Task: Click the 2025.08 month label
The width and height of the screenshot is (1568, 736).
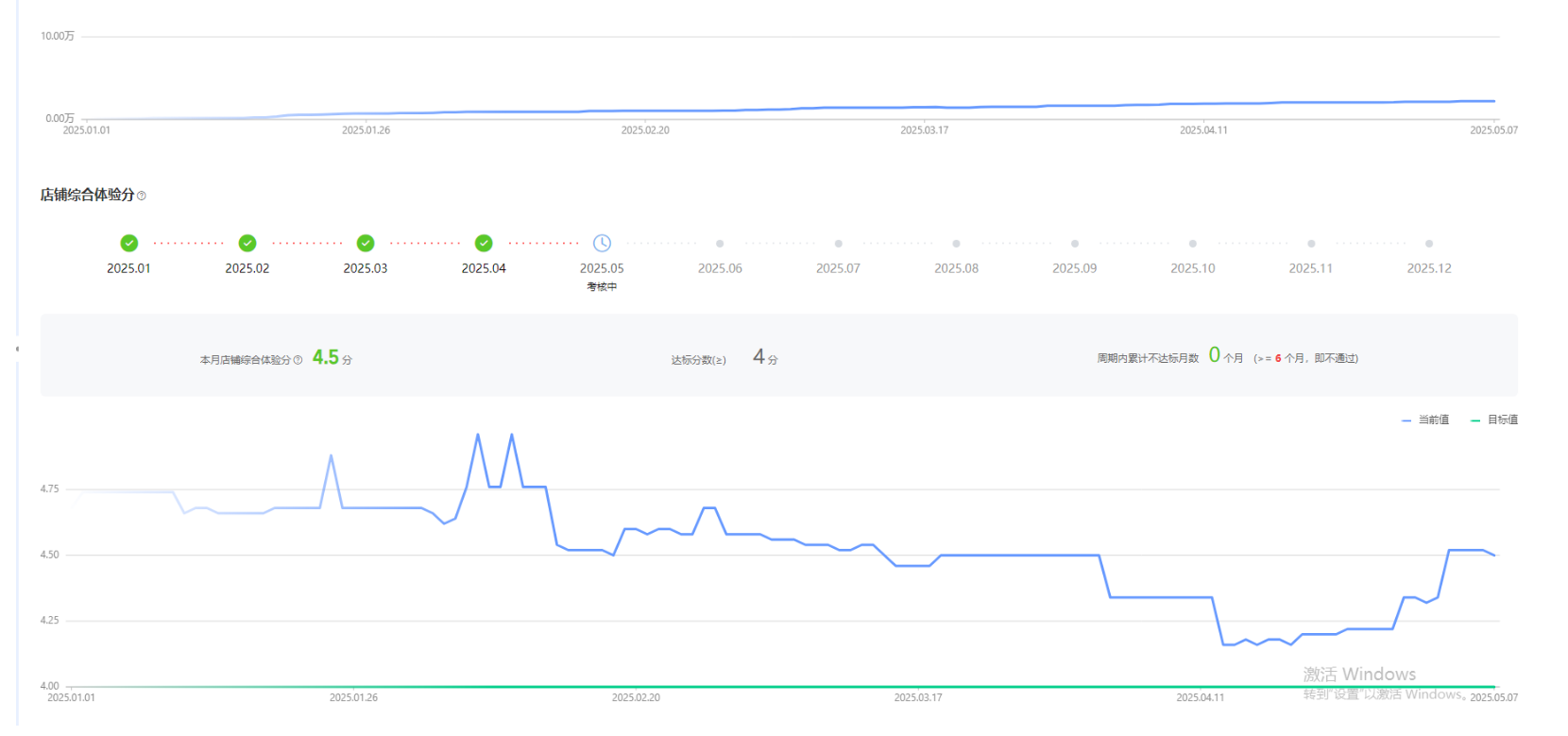Action: pyautogui.click(x=956, y=268)
